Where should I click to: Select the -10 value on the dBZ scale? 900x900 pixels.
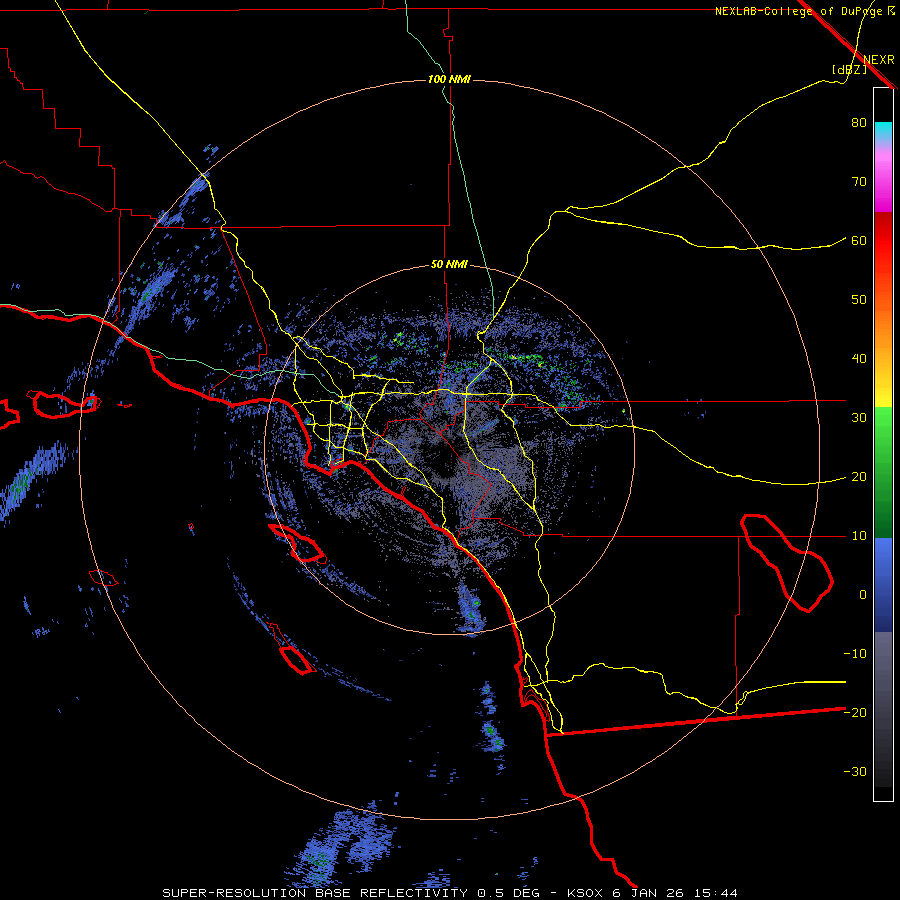(855, 654)
